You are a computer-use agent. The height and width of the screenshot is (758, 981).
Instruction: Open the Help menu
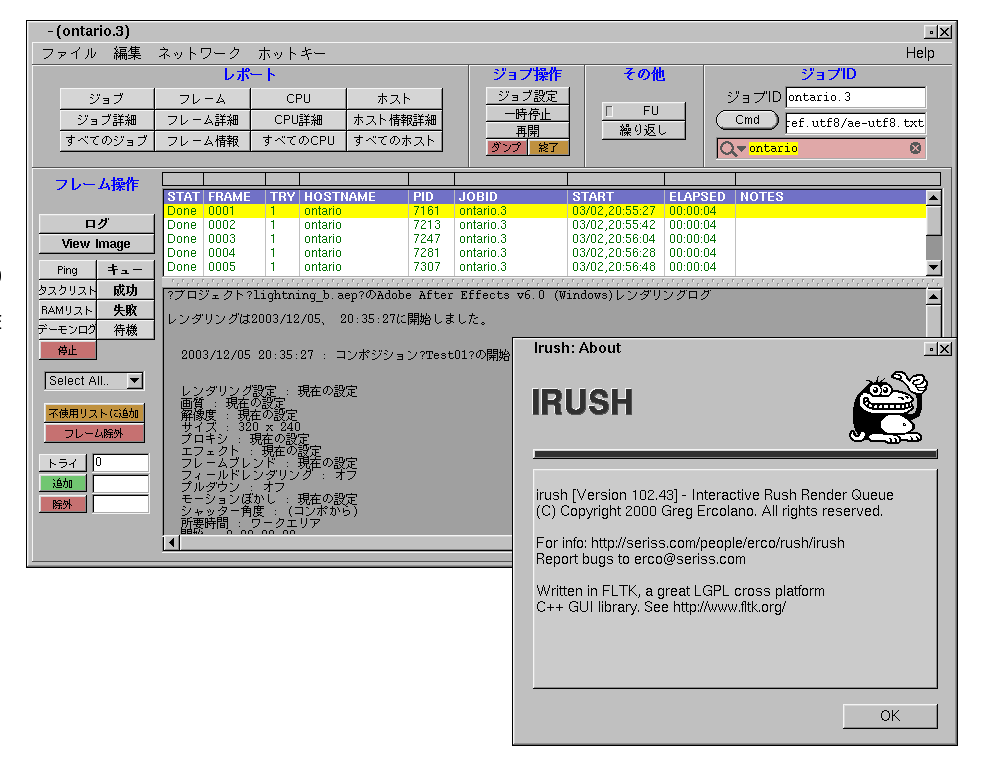(x=919, y=53)
